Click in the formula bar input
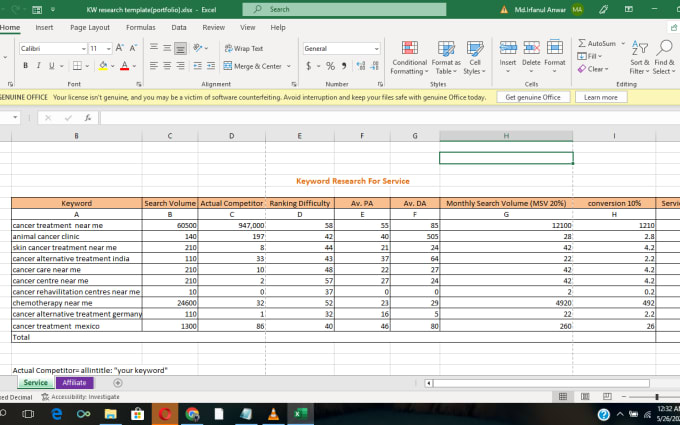 (389, 118)
